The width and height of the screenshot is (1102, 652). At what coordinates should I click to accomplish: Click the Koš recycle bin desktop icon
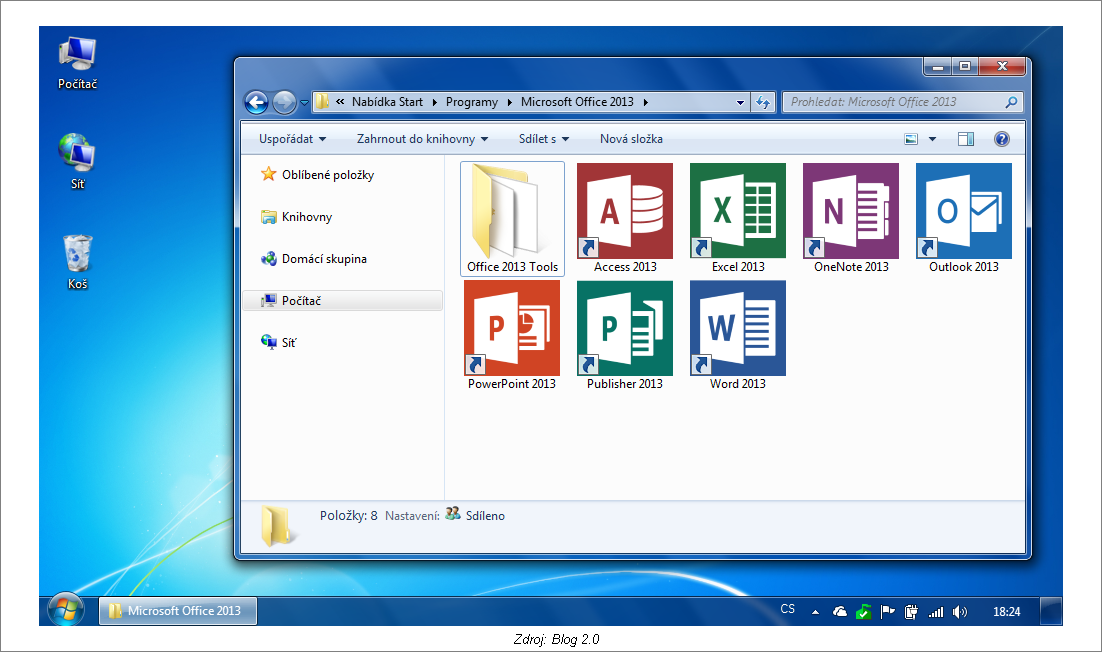77,256
